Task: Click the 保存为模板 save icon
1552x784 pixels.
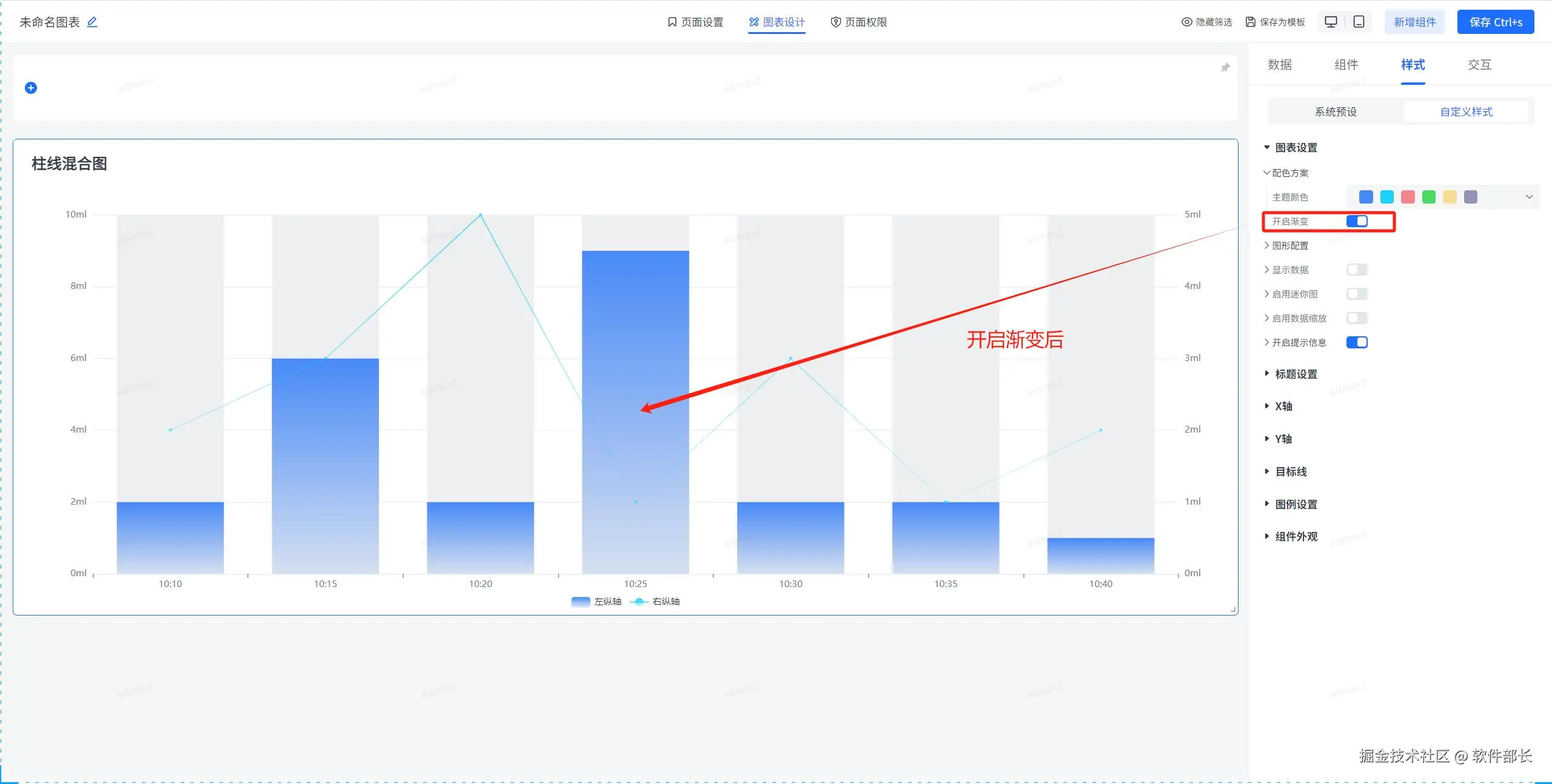Action: pyautogui.click(x=1251, y=22)
